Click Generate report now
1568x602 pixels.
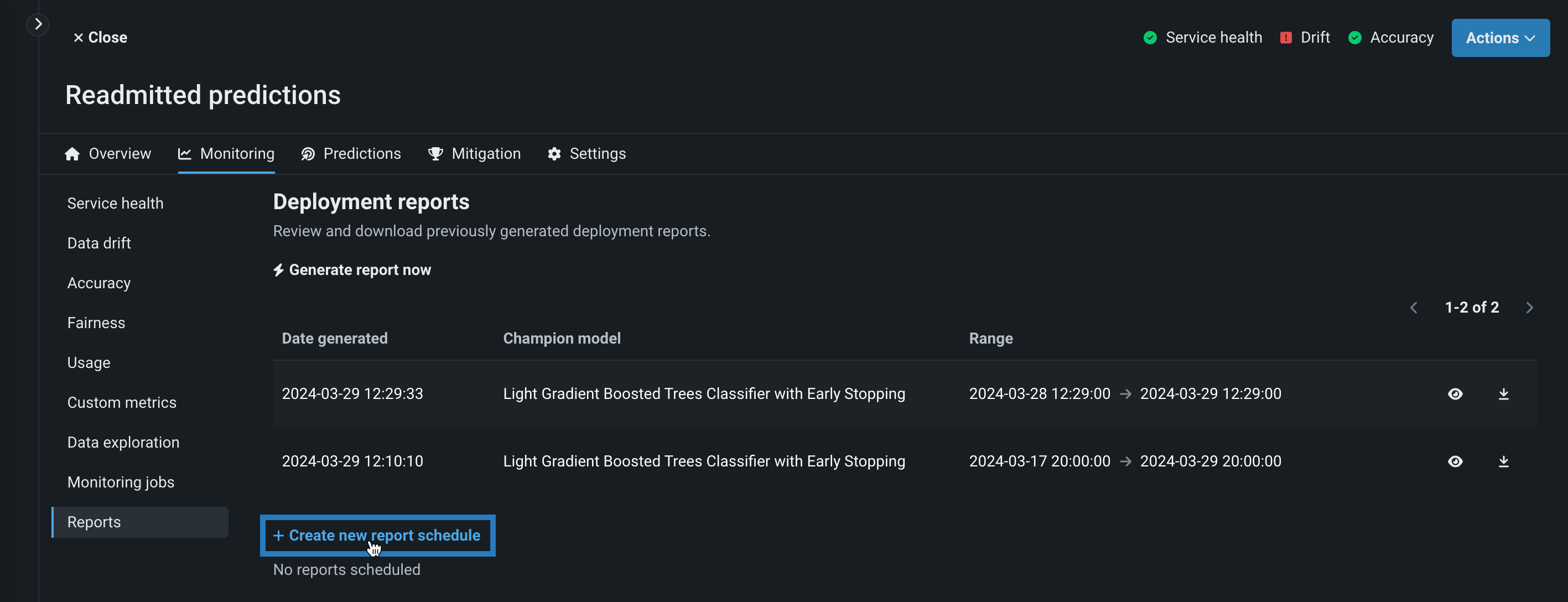pos(352,269)
